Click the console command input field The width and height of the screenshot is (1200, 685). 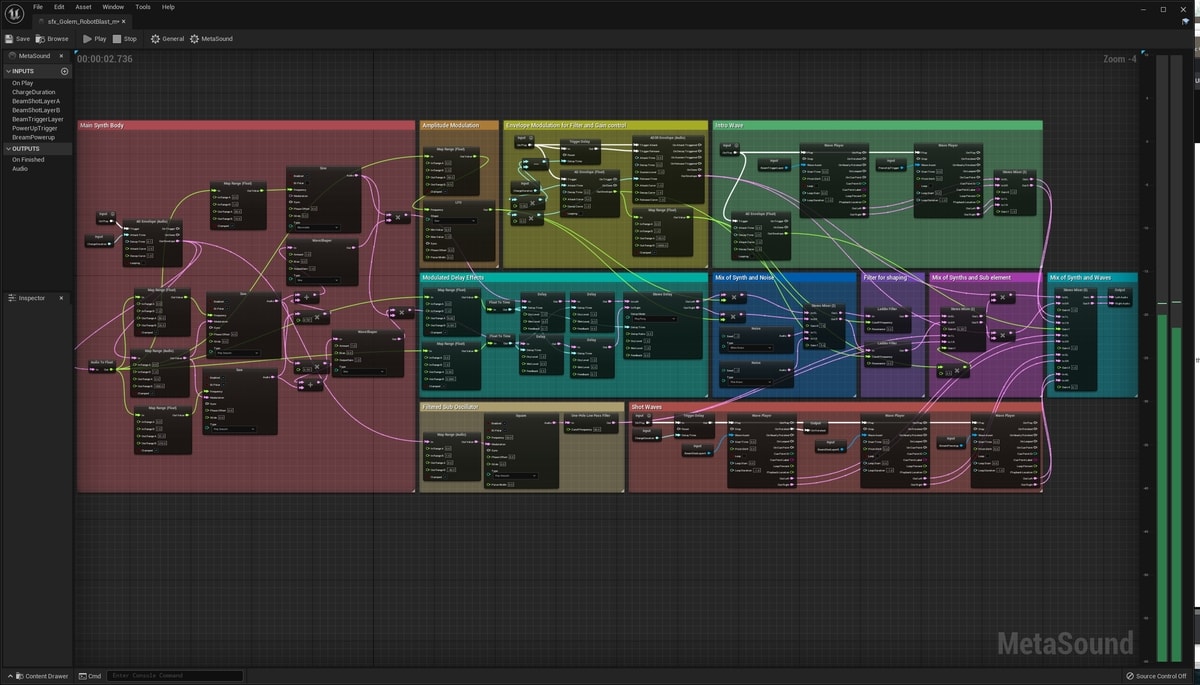[175, 676]
